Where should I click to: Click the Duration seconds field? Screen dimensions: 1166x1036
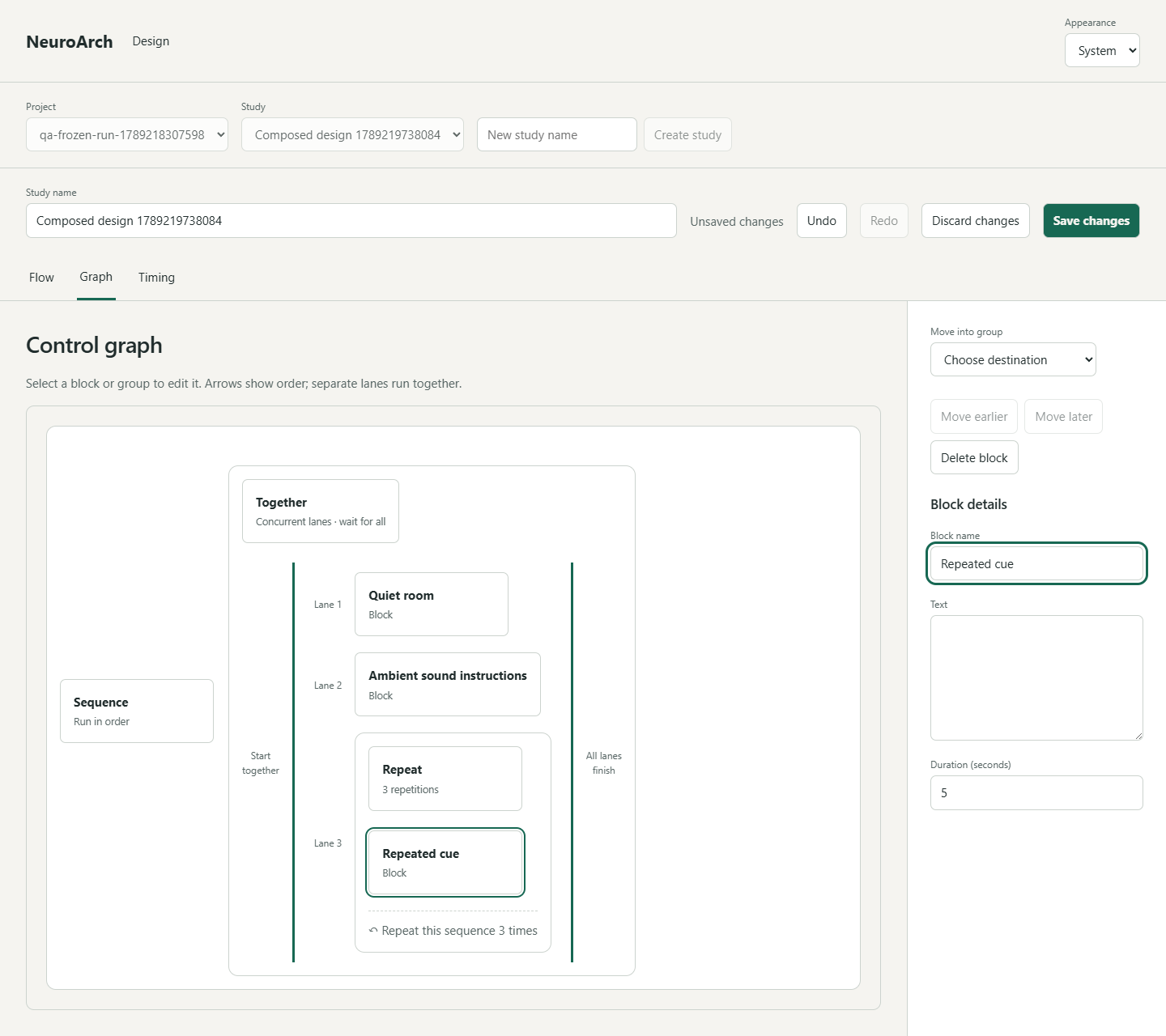pyautogui.click(x=1036, y=792)
